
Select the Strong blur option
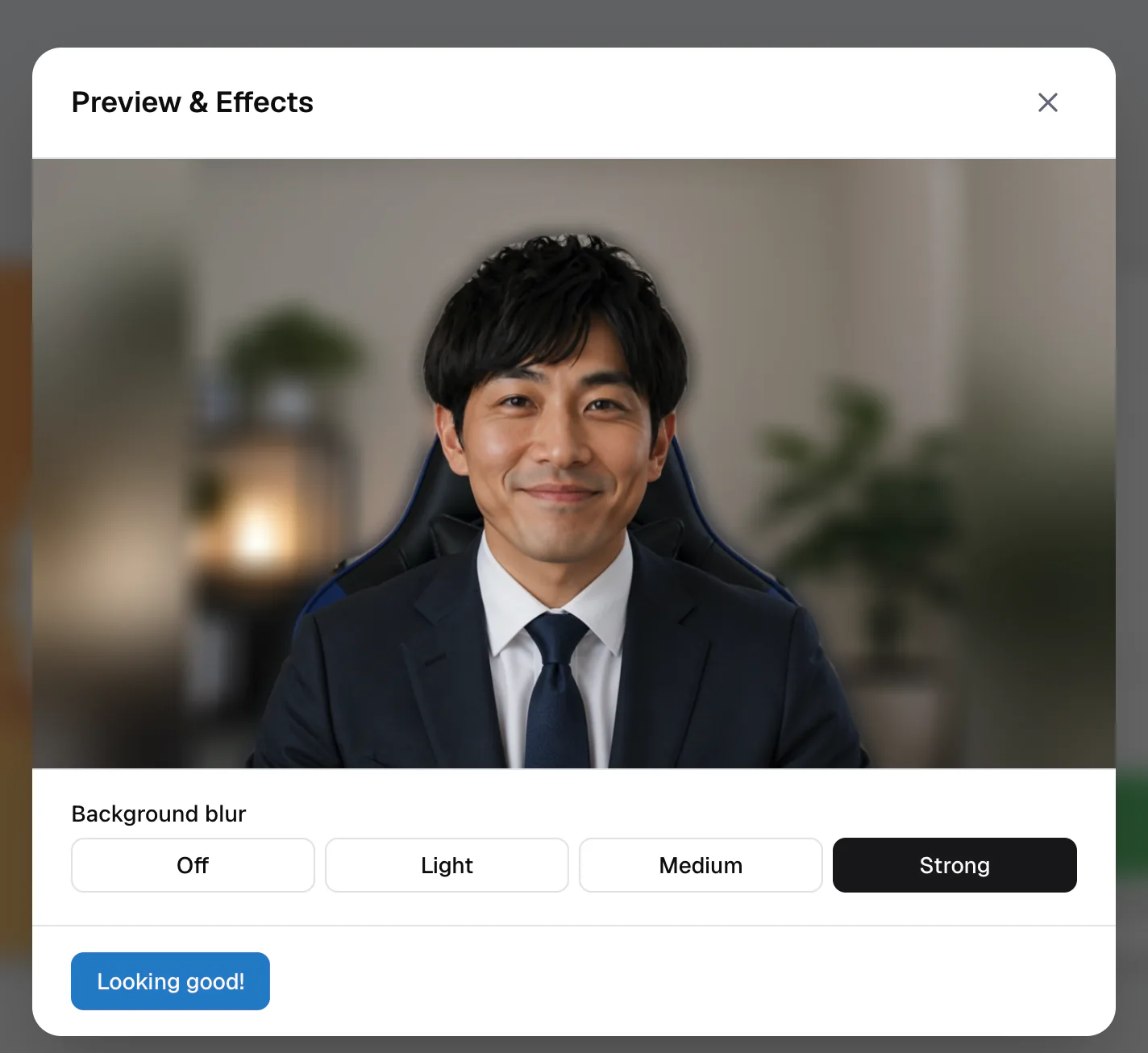(955, 865)
